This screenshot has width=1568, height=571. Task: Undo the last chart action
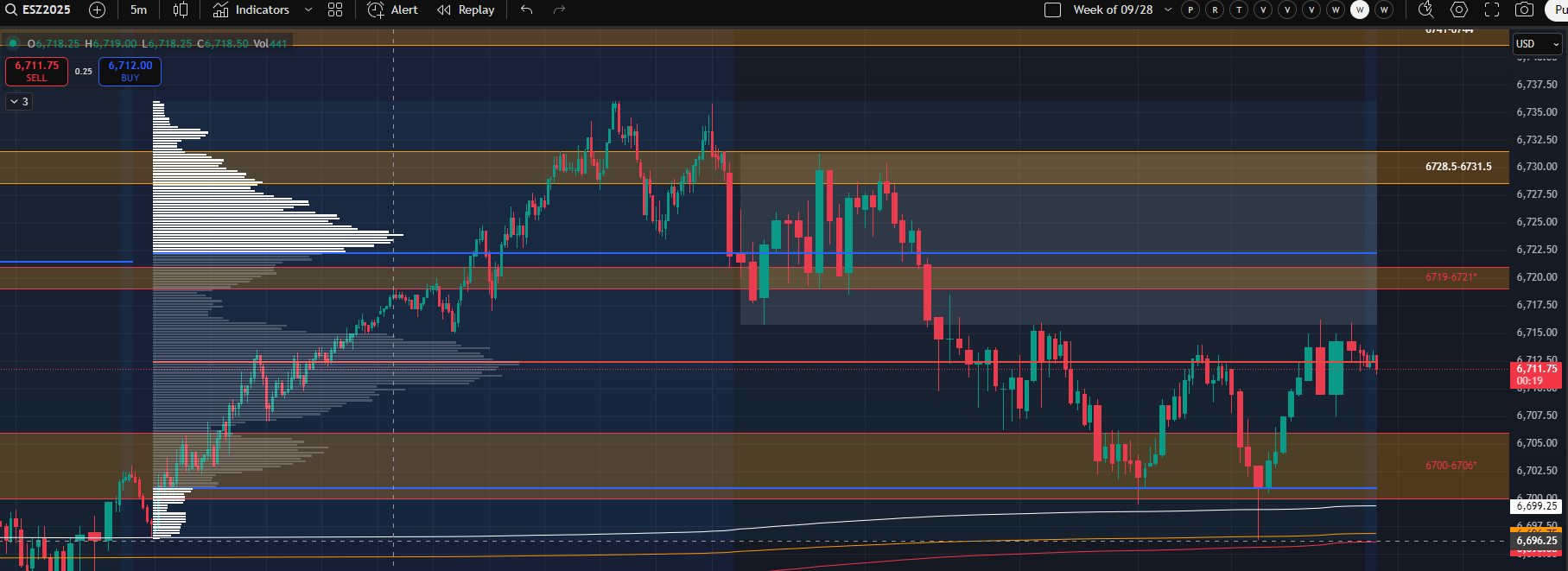[526, 10]
